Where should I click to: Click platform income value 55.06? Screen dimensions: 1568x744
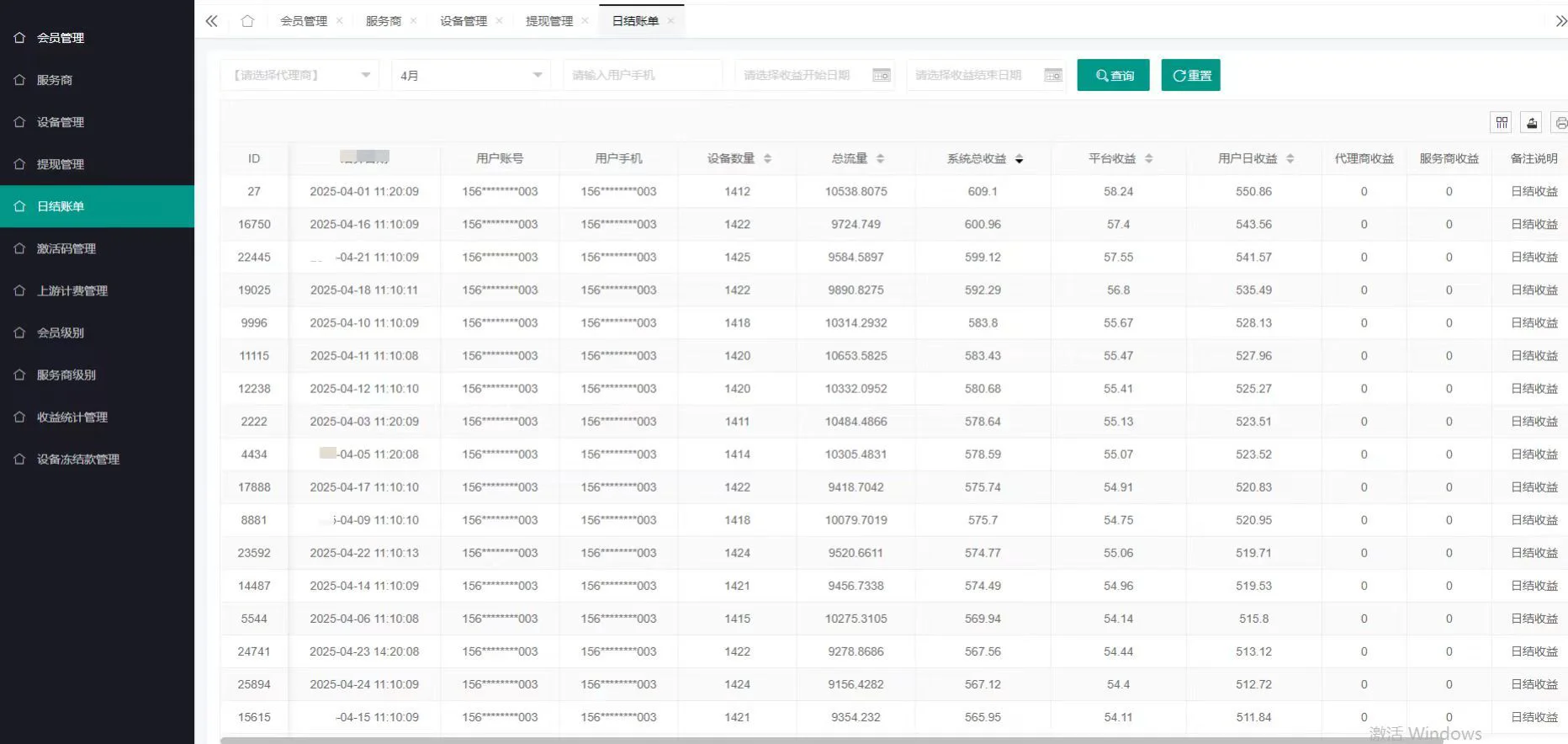(1118, 552)
